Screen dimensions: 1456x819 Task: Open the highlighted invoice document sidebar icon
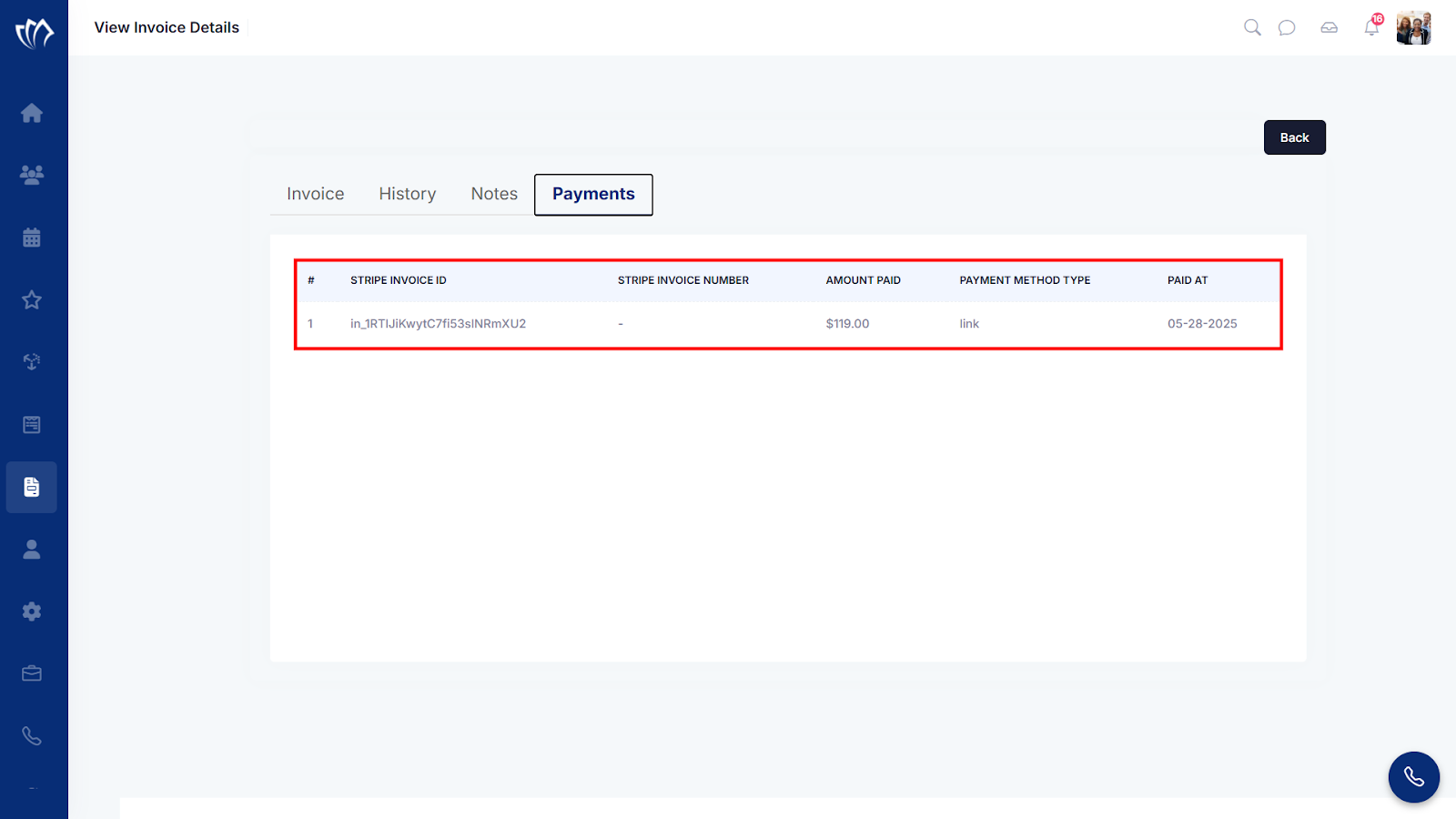32,487
